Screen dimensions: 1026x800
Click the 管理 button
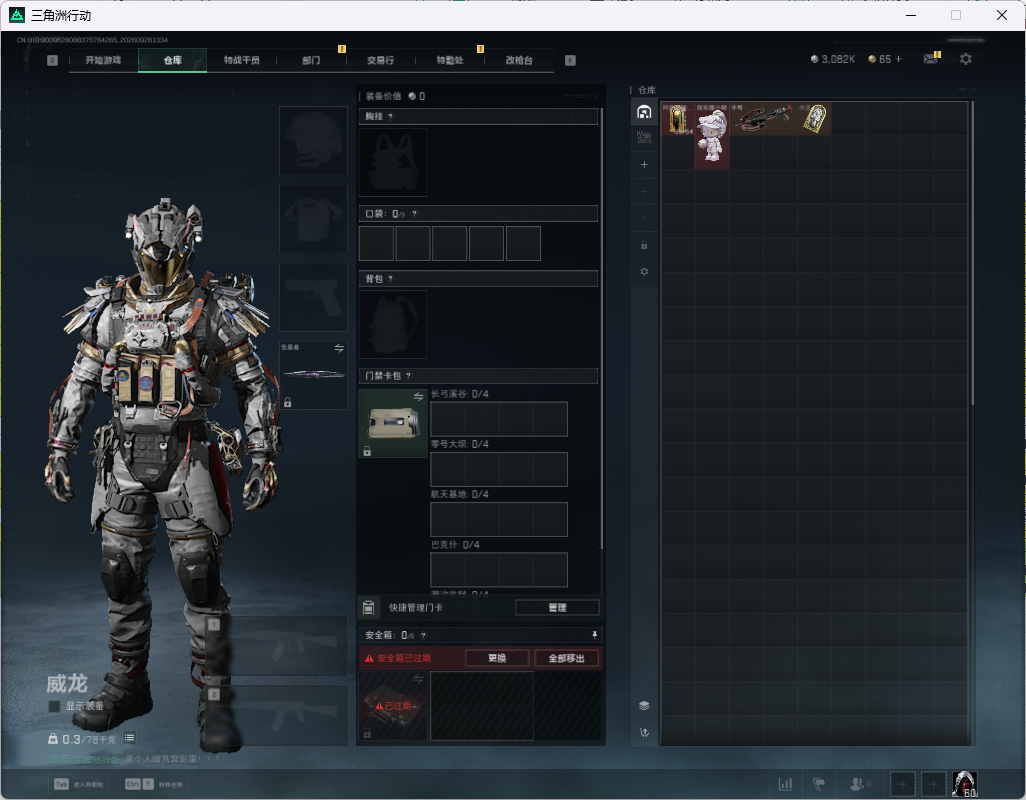(x=557, y=608)
